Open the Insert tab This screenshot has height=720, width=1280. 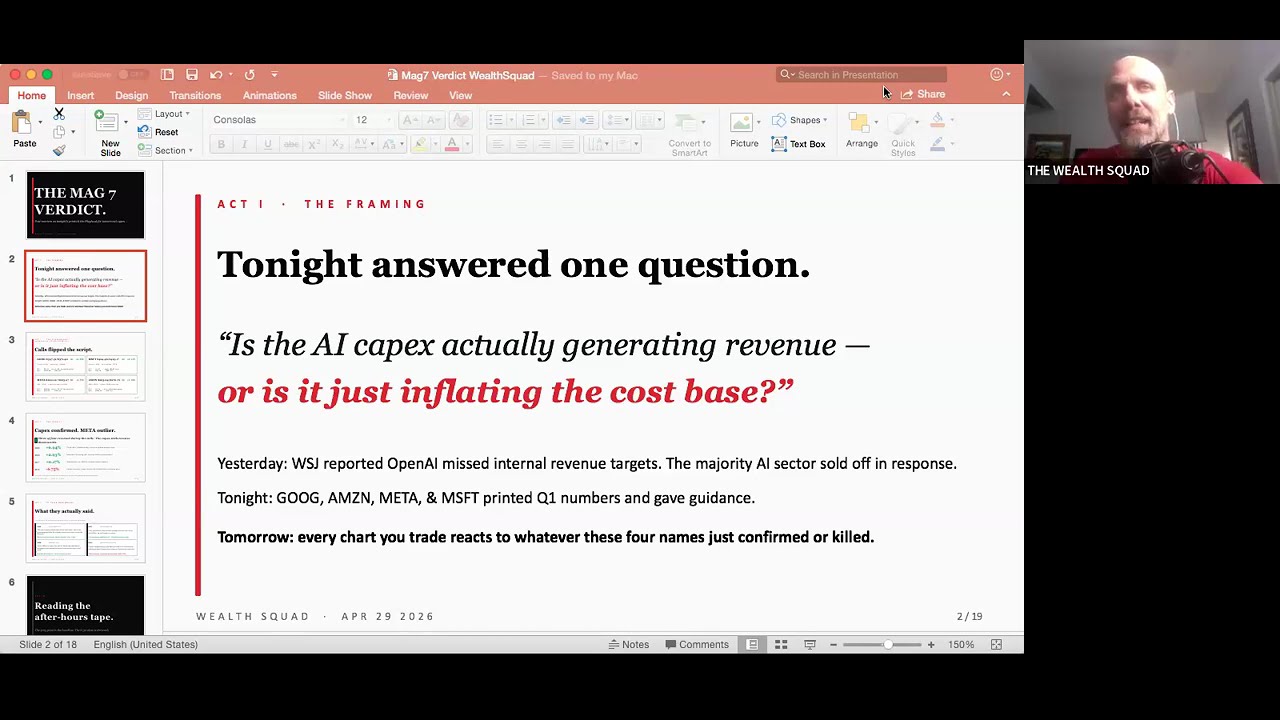tap(80, 96)
